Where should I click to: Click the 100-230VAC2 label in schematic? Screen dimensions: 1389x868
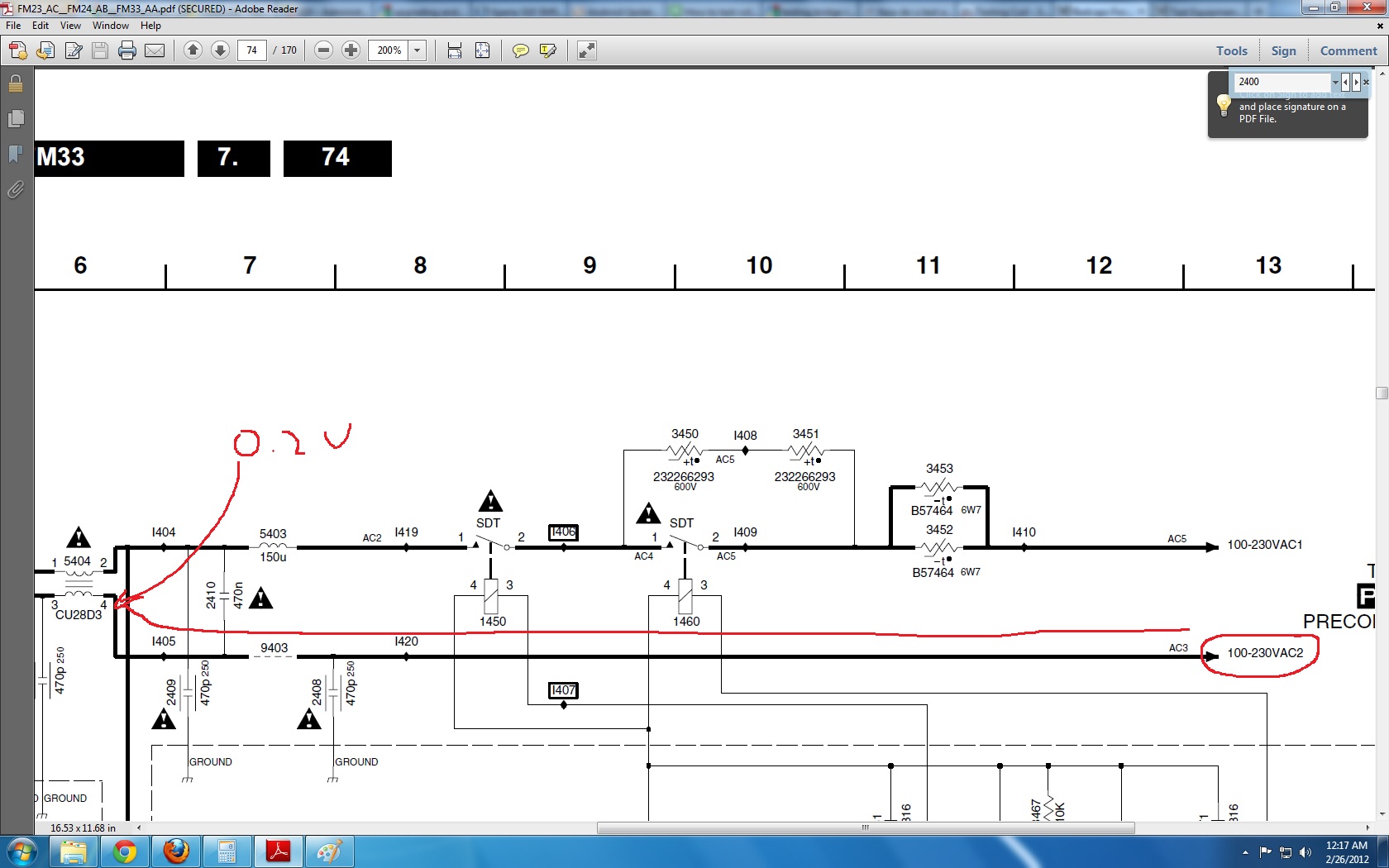coord(1265,653)
